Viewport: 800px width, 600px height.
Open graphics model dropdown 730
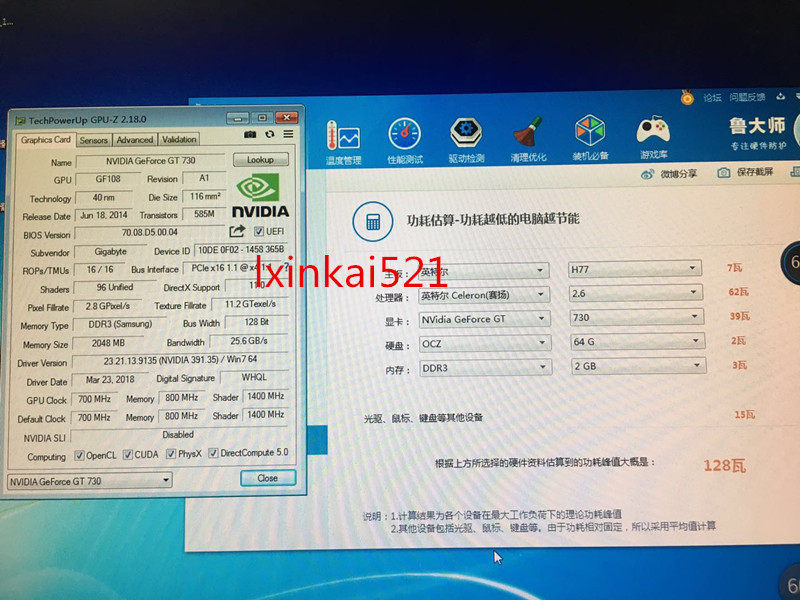[637, 317]
